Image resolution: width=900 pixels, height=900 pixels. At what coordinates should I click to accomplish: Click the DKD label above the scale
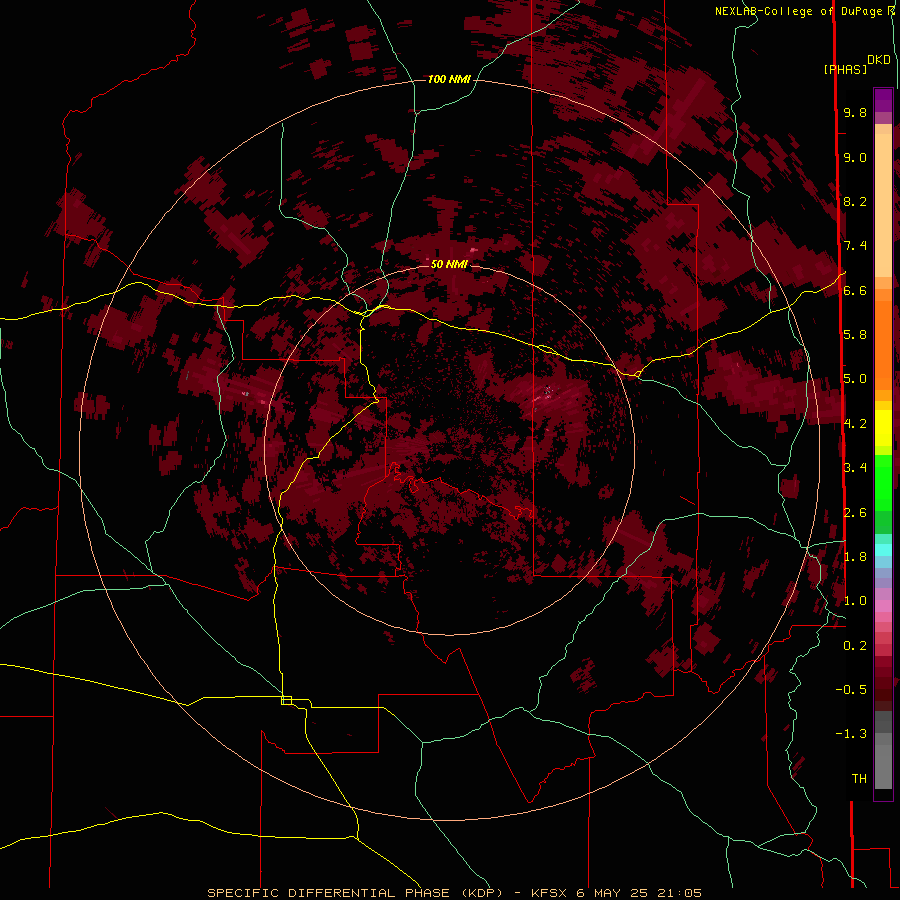[x=879, y=60]
